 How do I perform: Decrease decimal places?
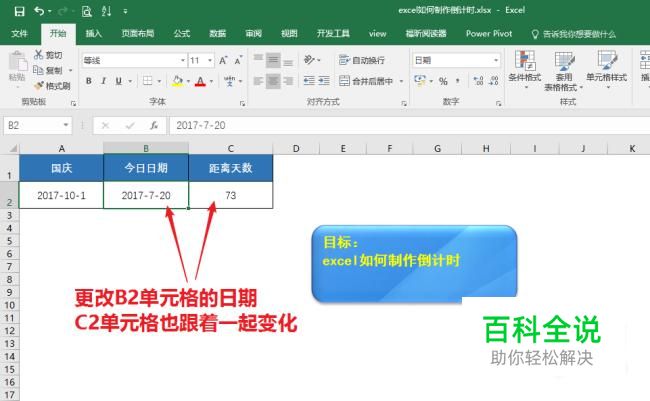[493, 81]
